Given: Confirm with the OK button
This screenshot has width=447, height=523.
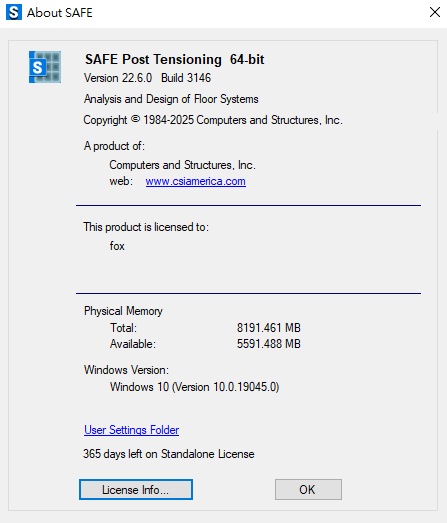Looking at the screenshot, I should tap(308, 489).
